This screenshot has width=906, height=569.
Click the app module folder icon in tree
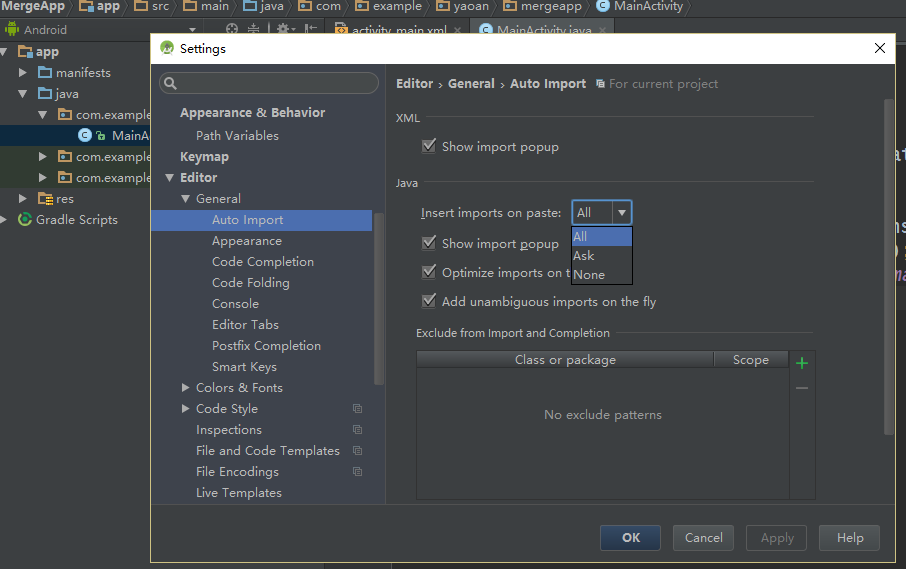[x=25, y=51]
